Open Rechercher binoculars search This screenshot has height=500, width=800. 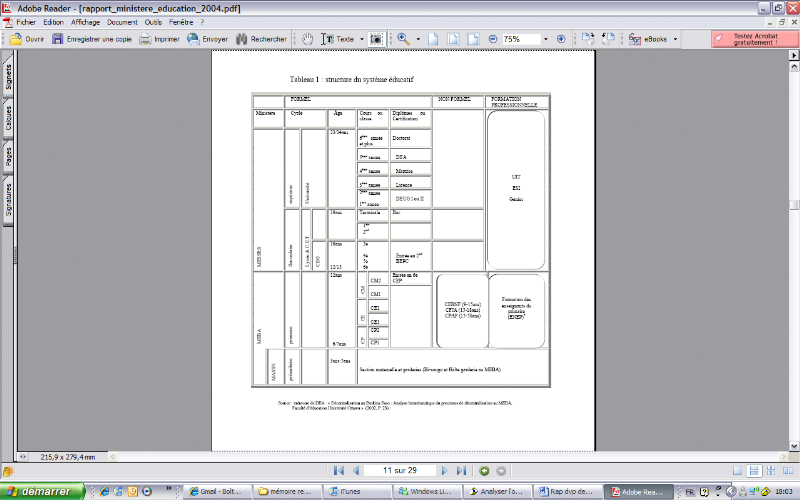pyautogui.click(x=261, y=39)
